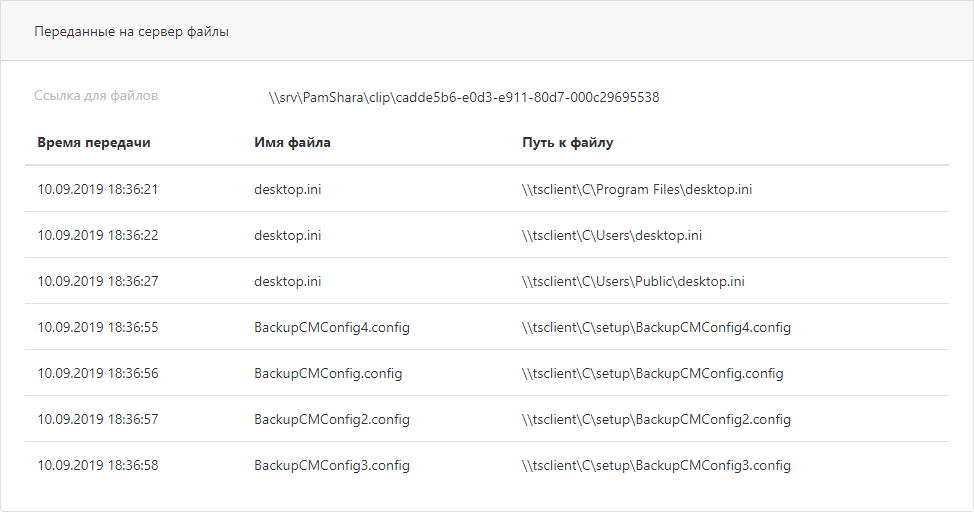Screen dimensions: 974x512
Task: Open the setup\BackupCMConfig3.config path
Action: [657, 465]
